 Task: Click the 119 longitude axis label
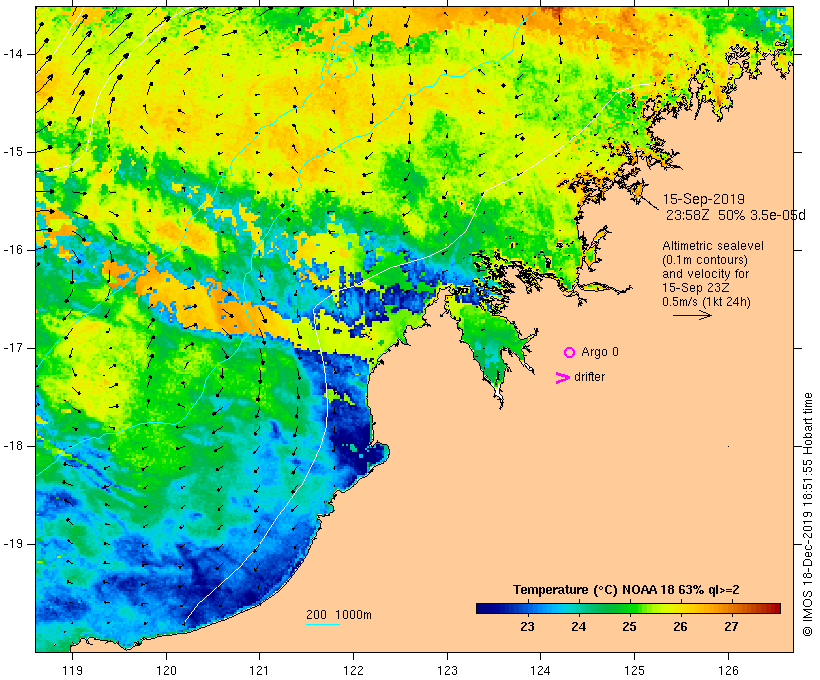pos(72,670)
